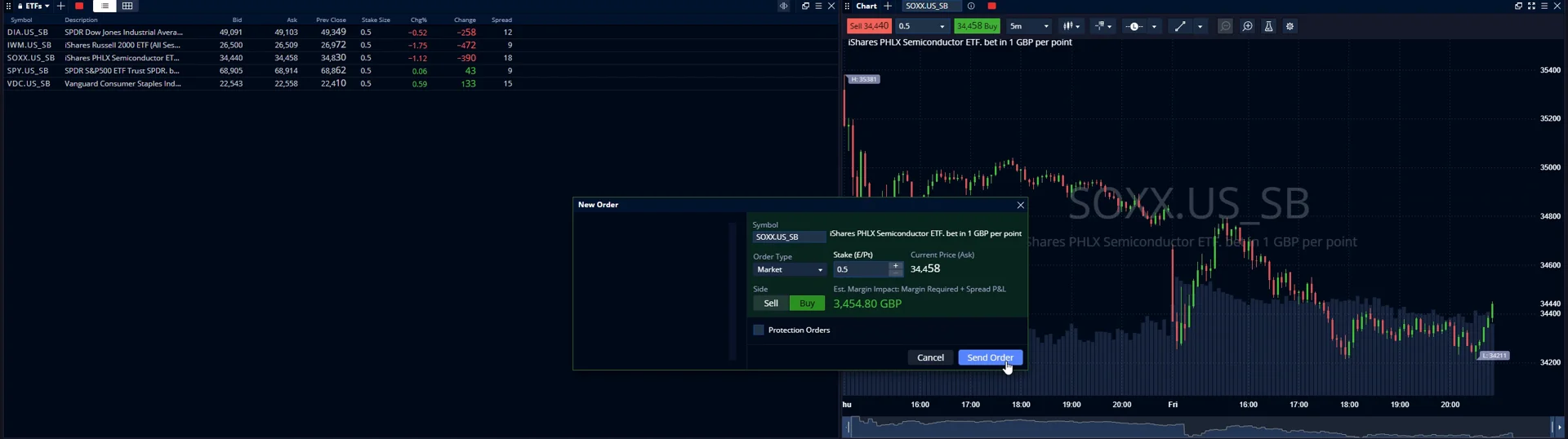This screenshot has width=1568, height=439.
Task: Expand the dropdown arrow next to the clock tool
Action: pos(1154,27)
